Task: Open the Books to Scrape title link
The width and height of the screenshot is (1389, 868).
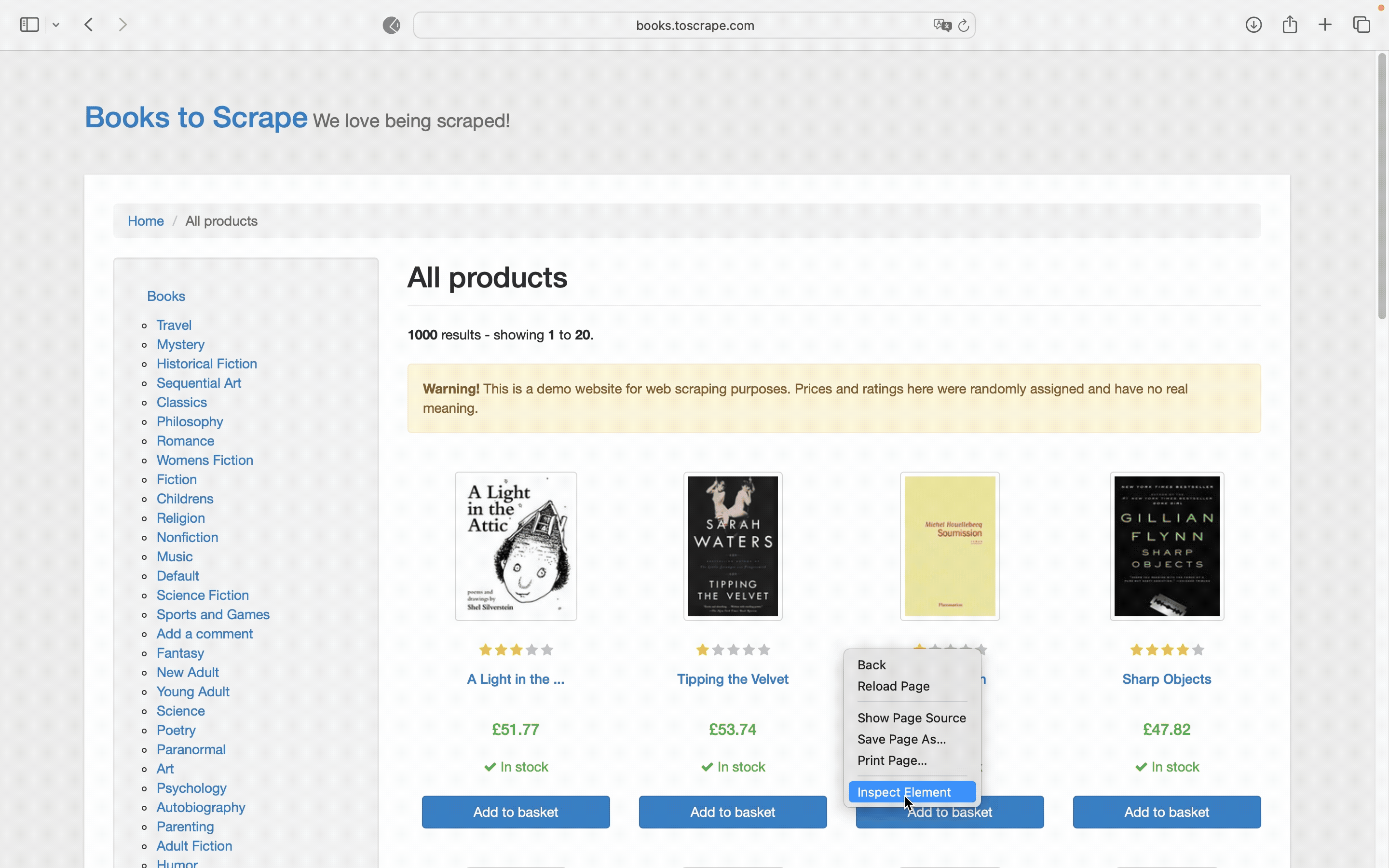Action: coord(196,117)
